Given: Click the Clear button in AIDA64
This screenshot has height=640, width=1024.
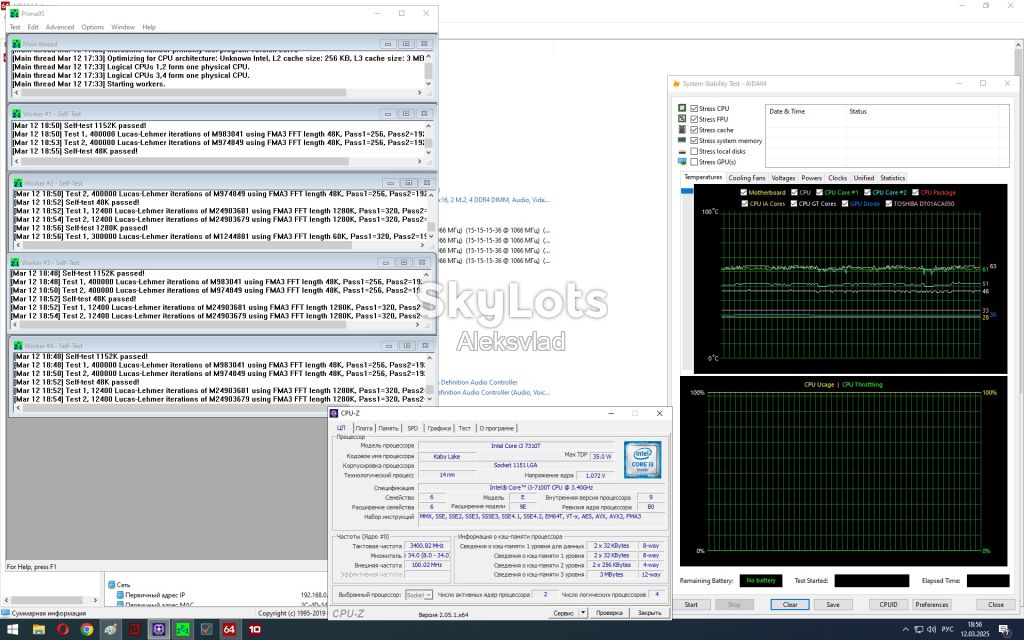Looking at the screenshot, I should click(x=790, y=605).
